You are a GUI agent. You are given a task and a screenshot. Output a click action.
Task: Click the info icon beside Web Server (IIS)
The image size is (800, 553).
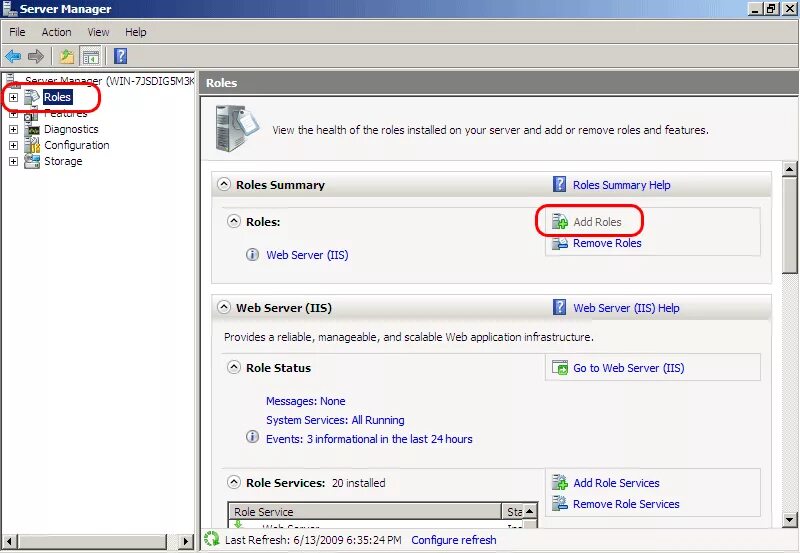point(252,255)
